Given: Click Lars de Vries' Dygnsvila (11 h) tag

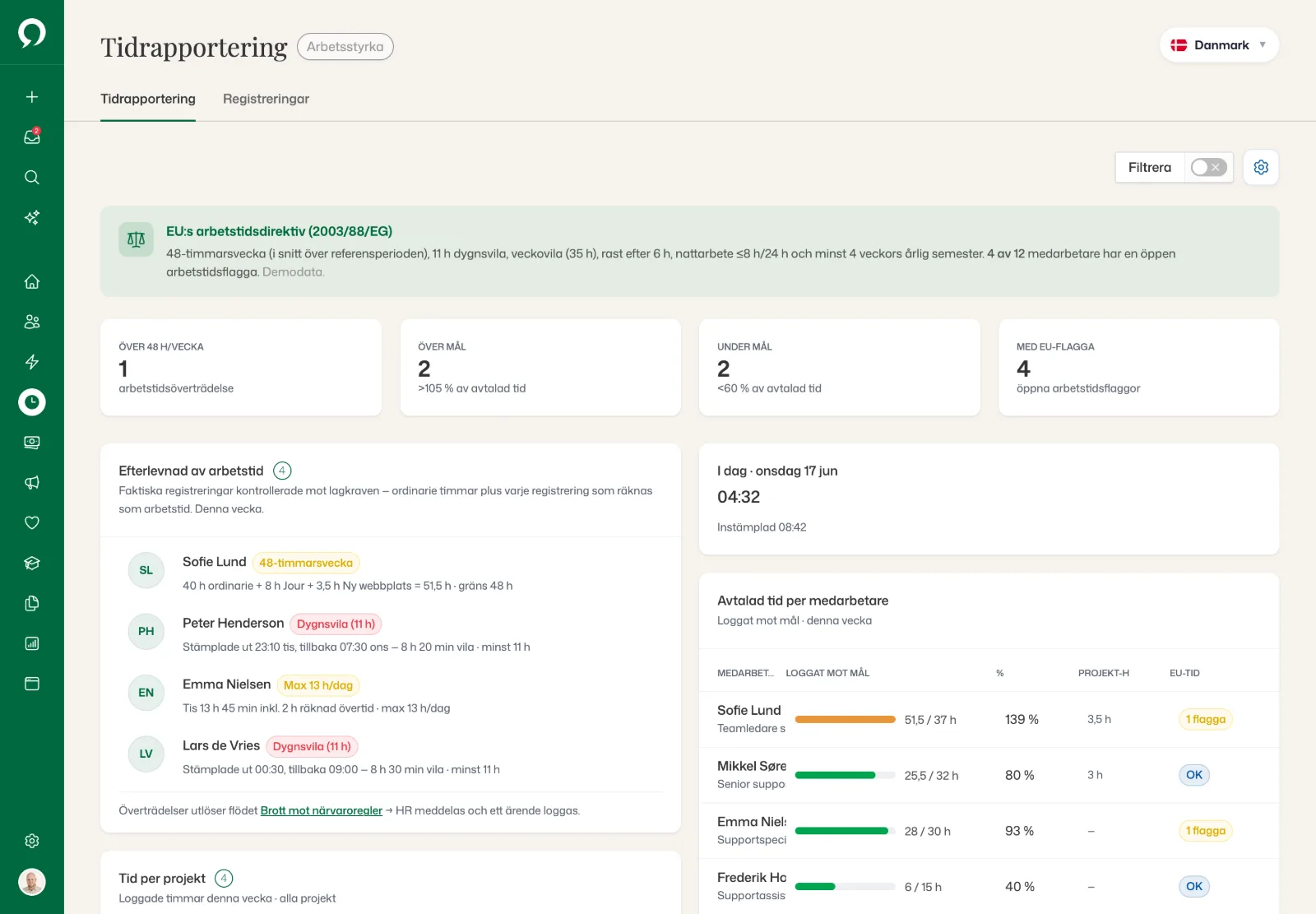Looking at the screenshot, I should point(312,747).
